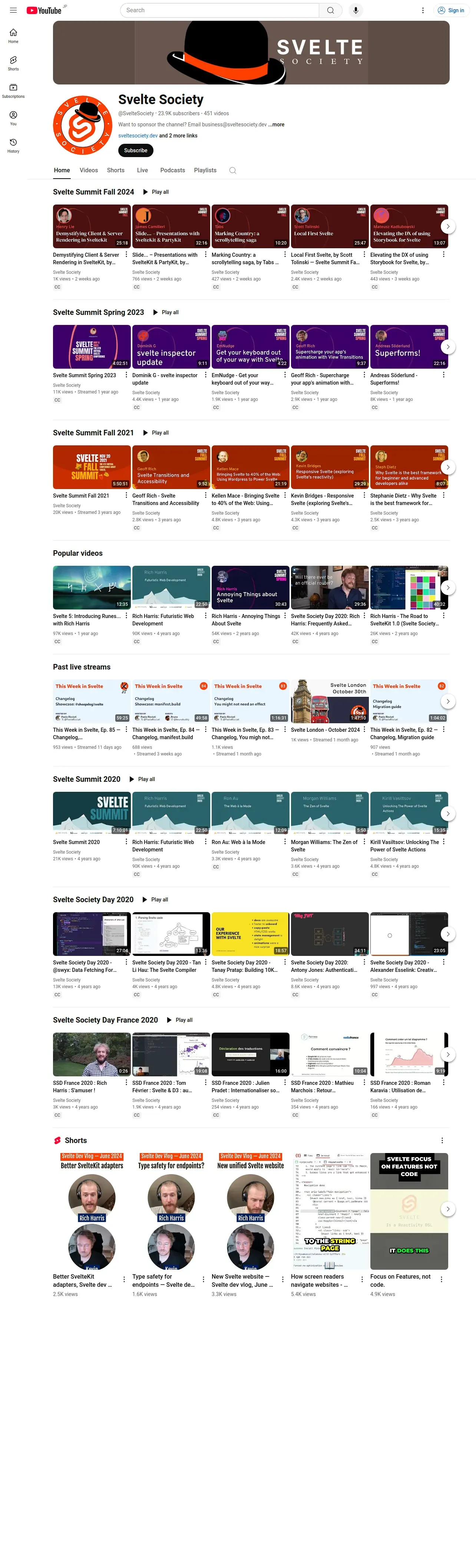This screenshot has width=476, height=1568.
Task: Select the Home channel tab
Action: [x=62, y=170]
